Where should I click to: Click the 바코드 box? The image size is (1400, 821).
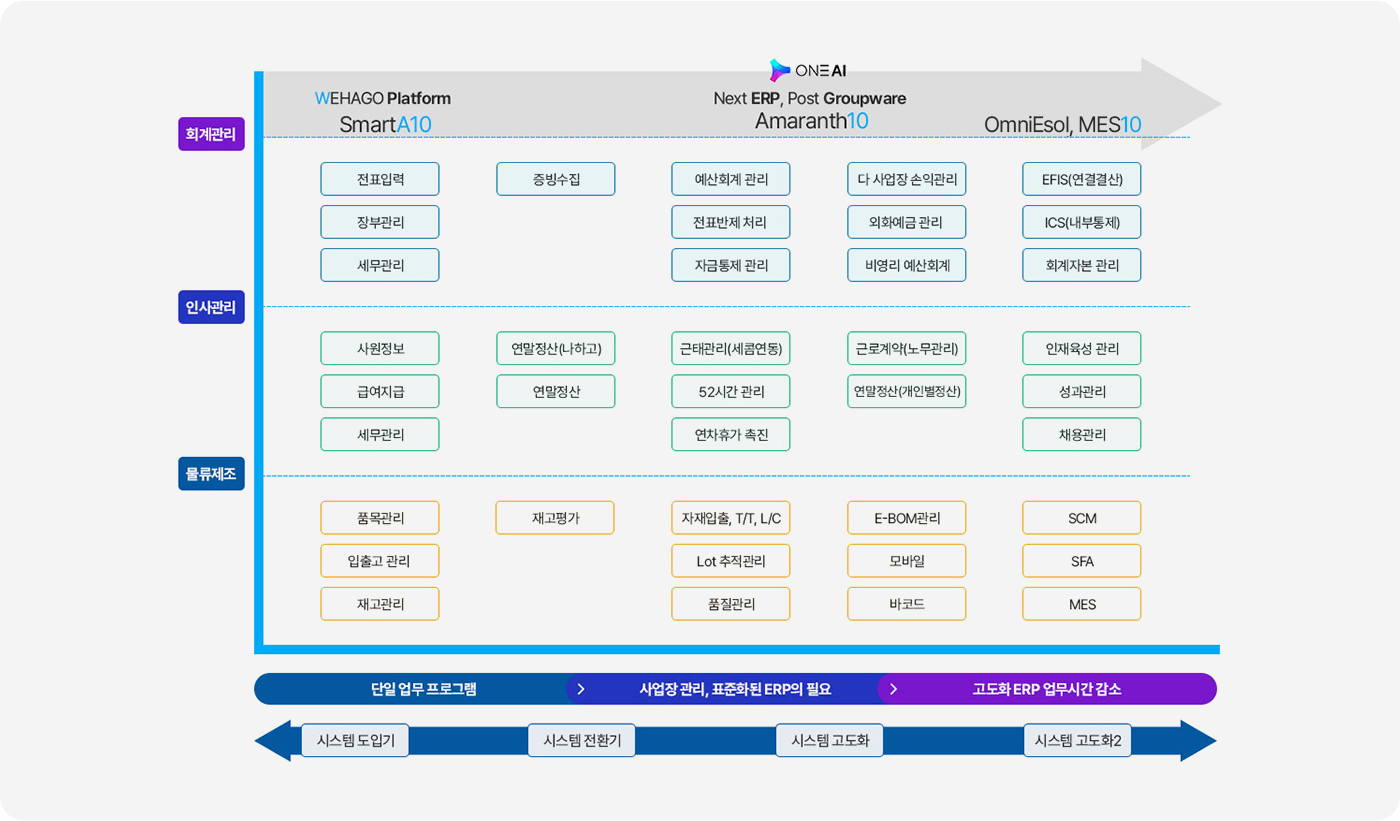click(x=907, y=603)
